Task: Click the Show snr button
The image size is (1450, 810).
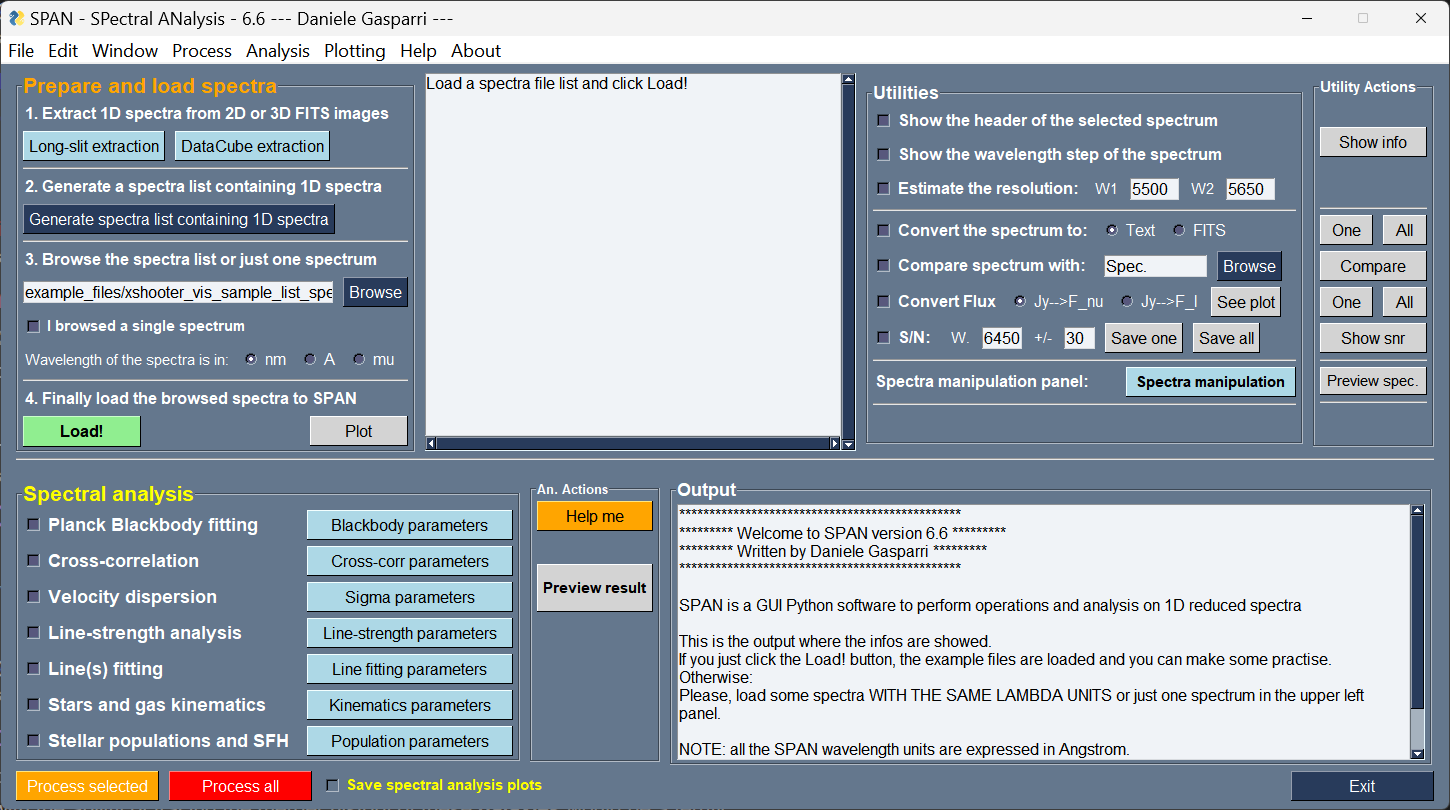Action: 1372,338
